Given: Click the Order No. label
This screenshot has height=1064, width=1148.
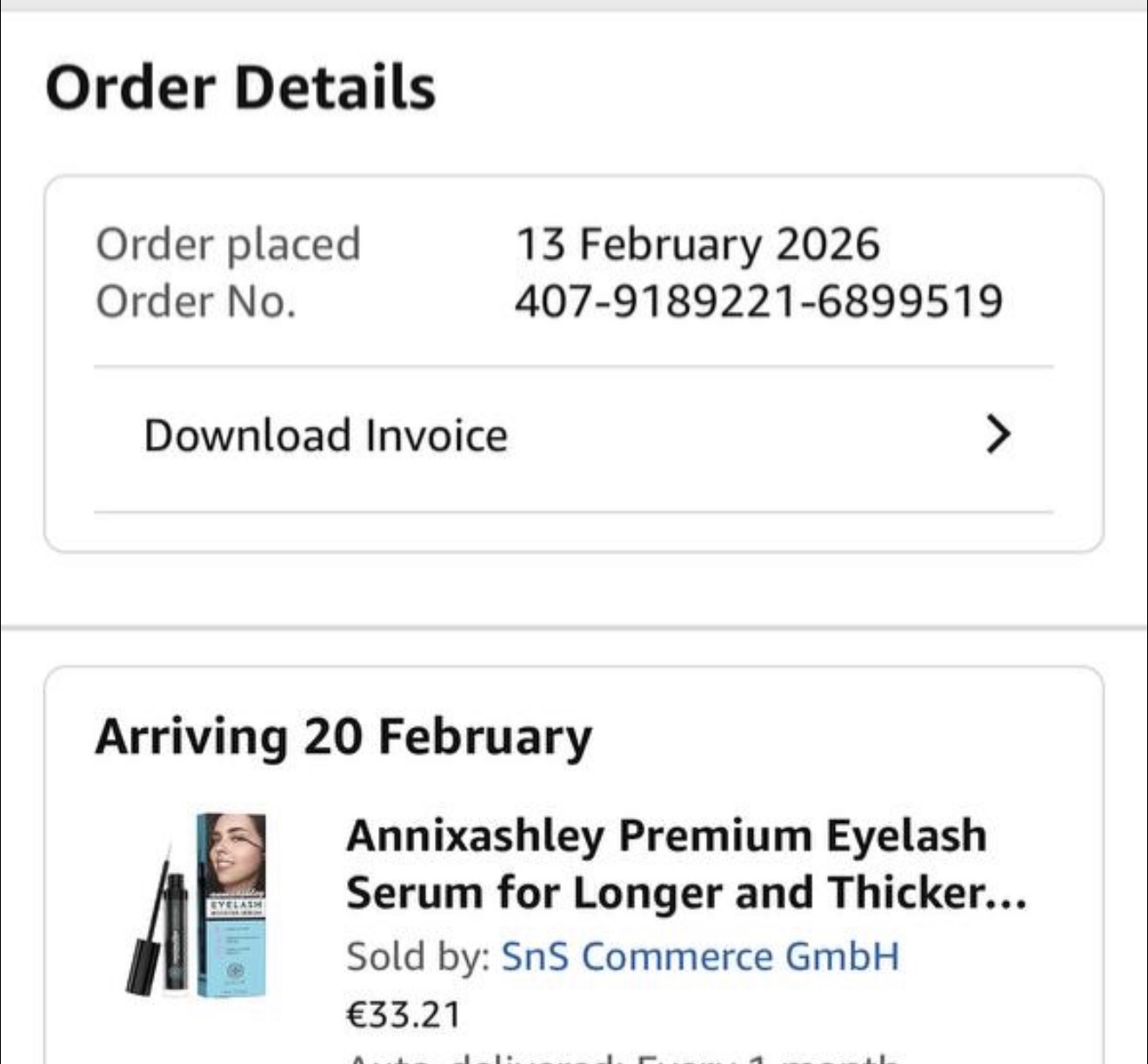Looking at the screenshot, I should (196, 302).
